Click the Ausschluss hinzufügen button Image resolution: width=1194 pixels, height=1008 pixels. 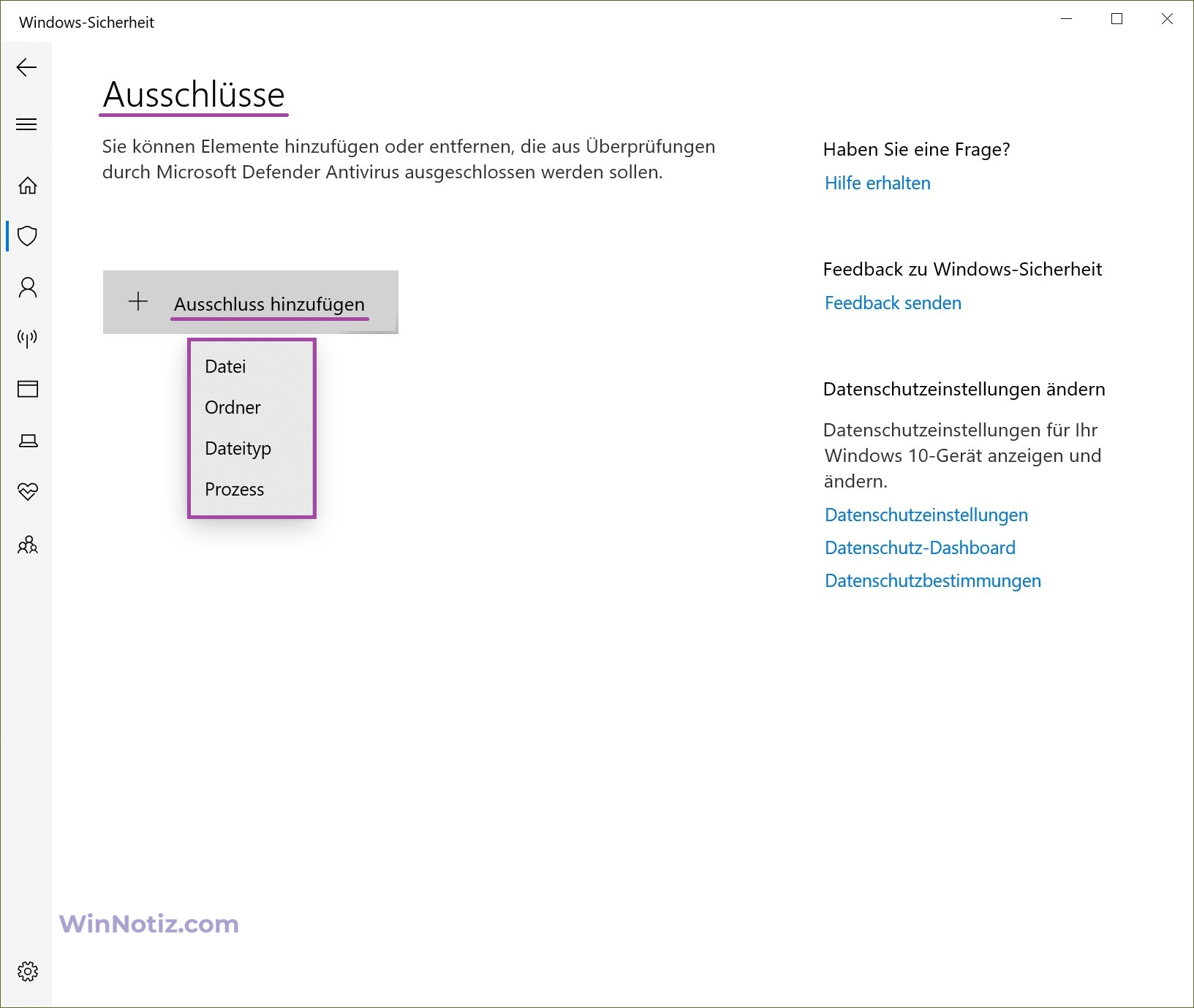point(251,303)
